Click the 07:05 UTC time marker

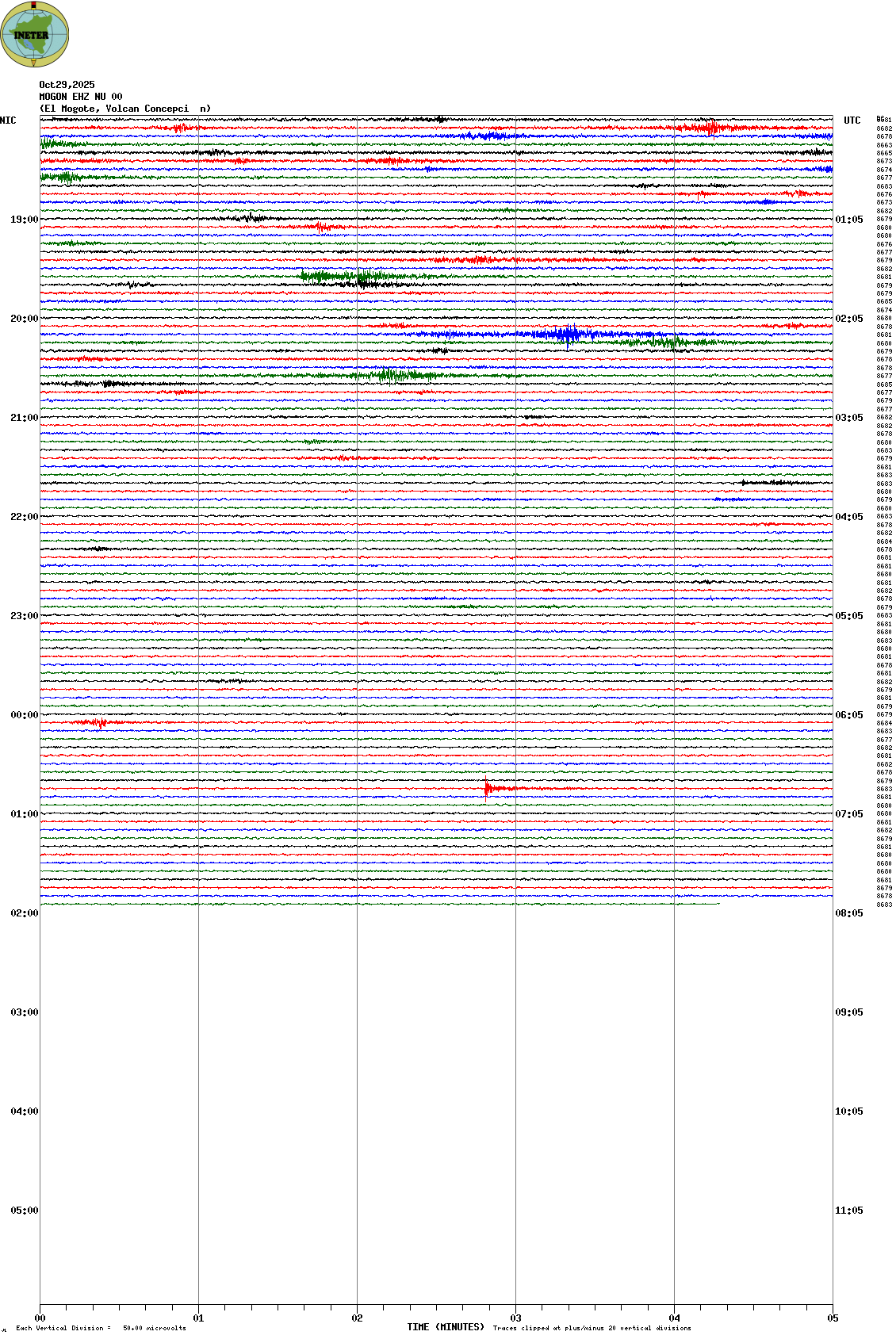[848, 814]
